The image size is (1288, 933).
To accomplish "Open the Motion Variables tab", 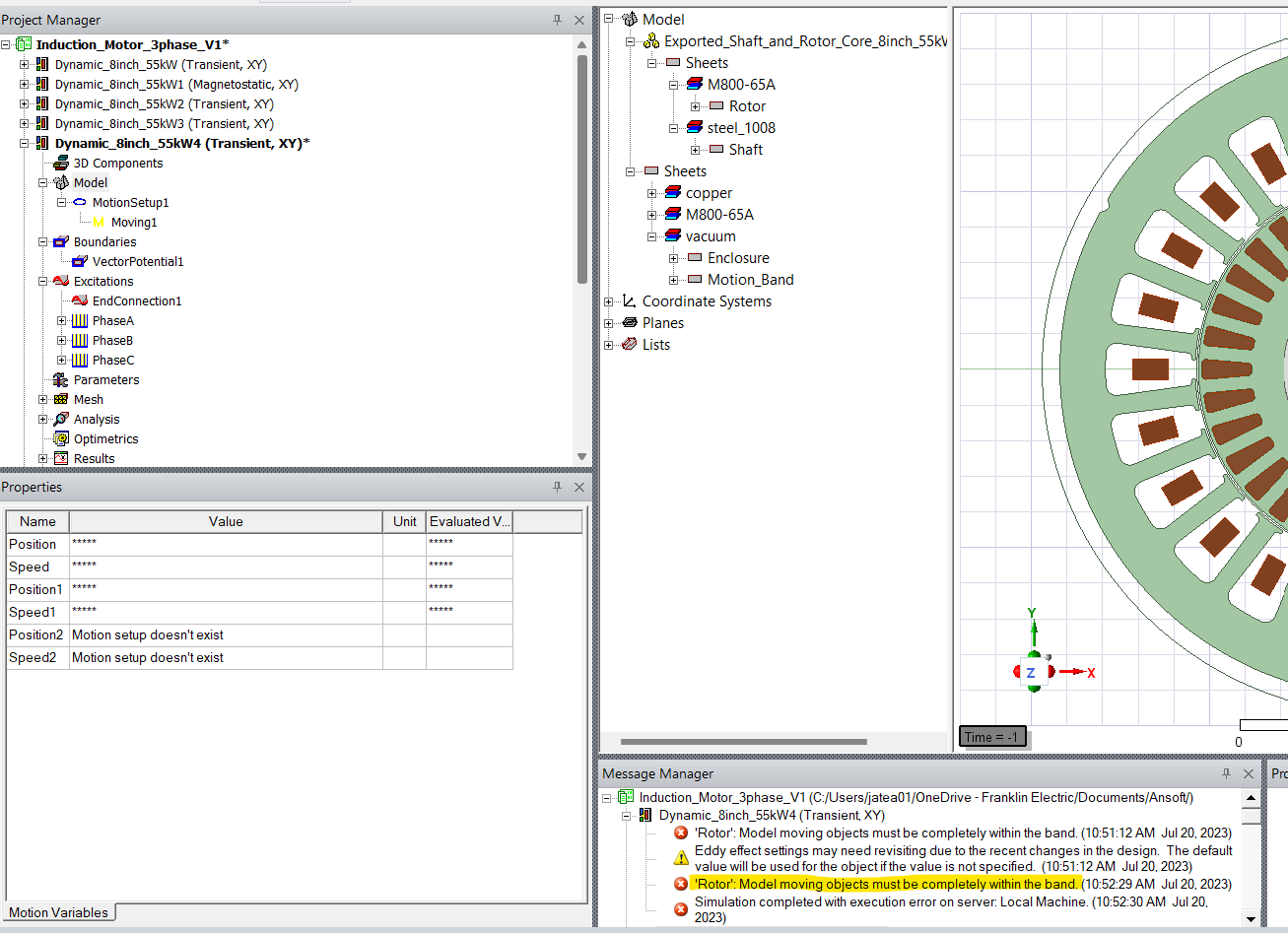I will [58, 912].
